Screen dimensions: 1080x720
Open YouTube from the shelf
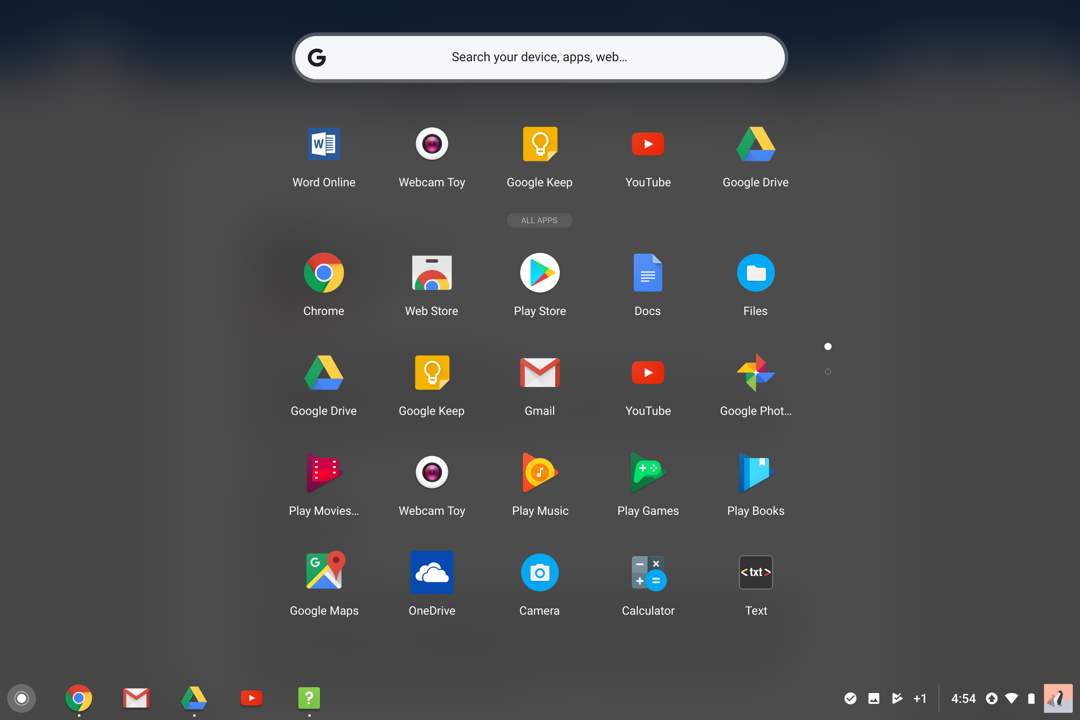click(x=251, y=698)
